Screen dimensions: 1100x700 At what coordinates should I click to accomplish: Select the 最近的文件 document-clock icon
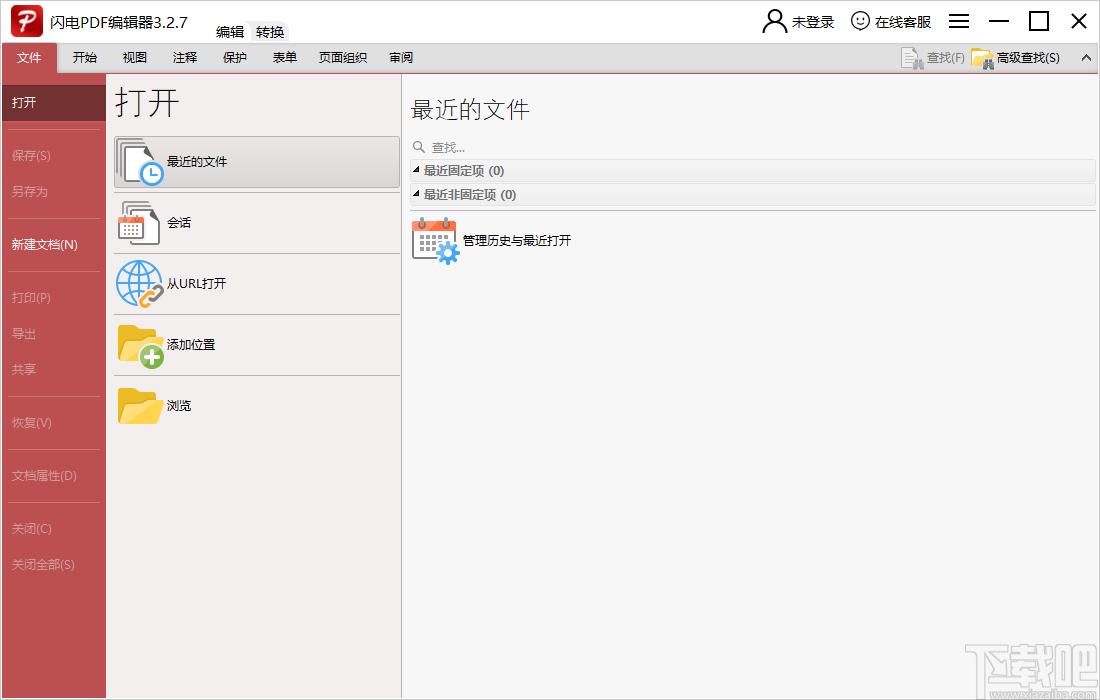tap(140, 162)
